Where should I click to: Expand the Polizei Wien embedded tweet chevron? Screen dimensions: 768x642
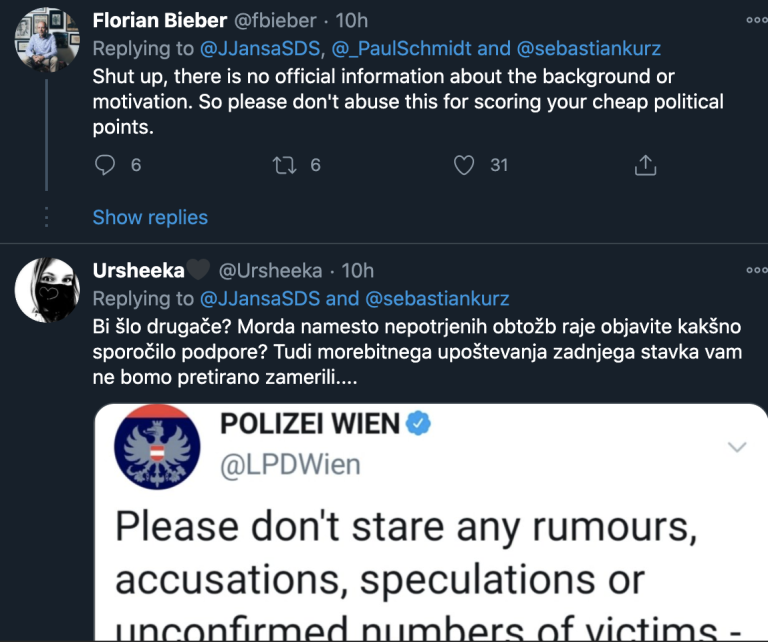pos(737,446)
